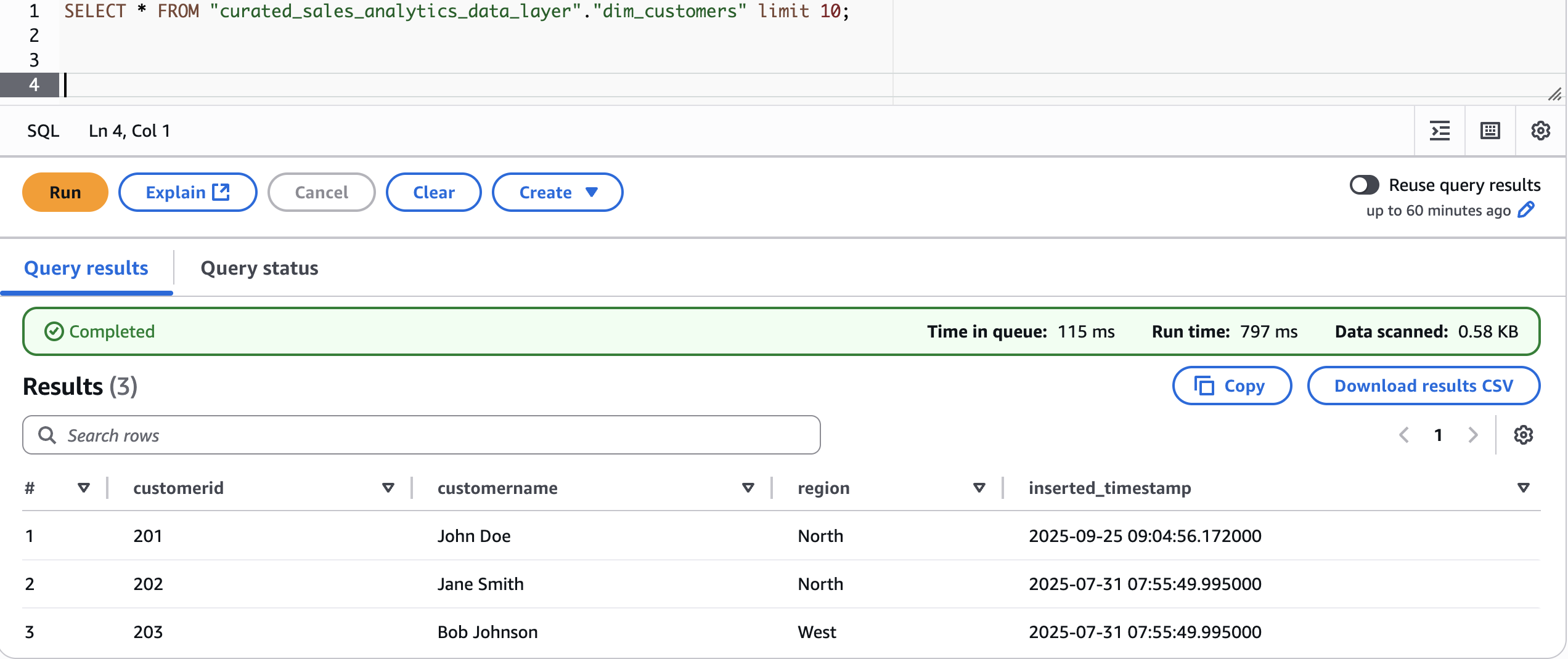1568x659 pixels.
Task: Sort by inserted_timestamp column arrow
Action: tap(1524, 488)
